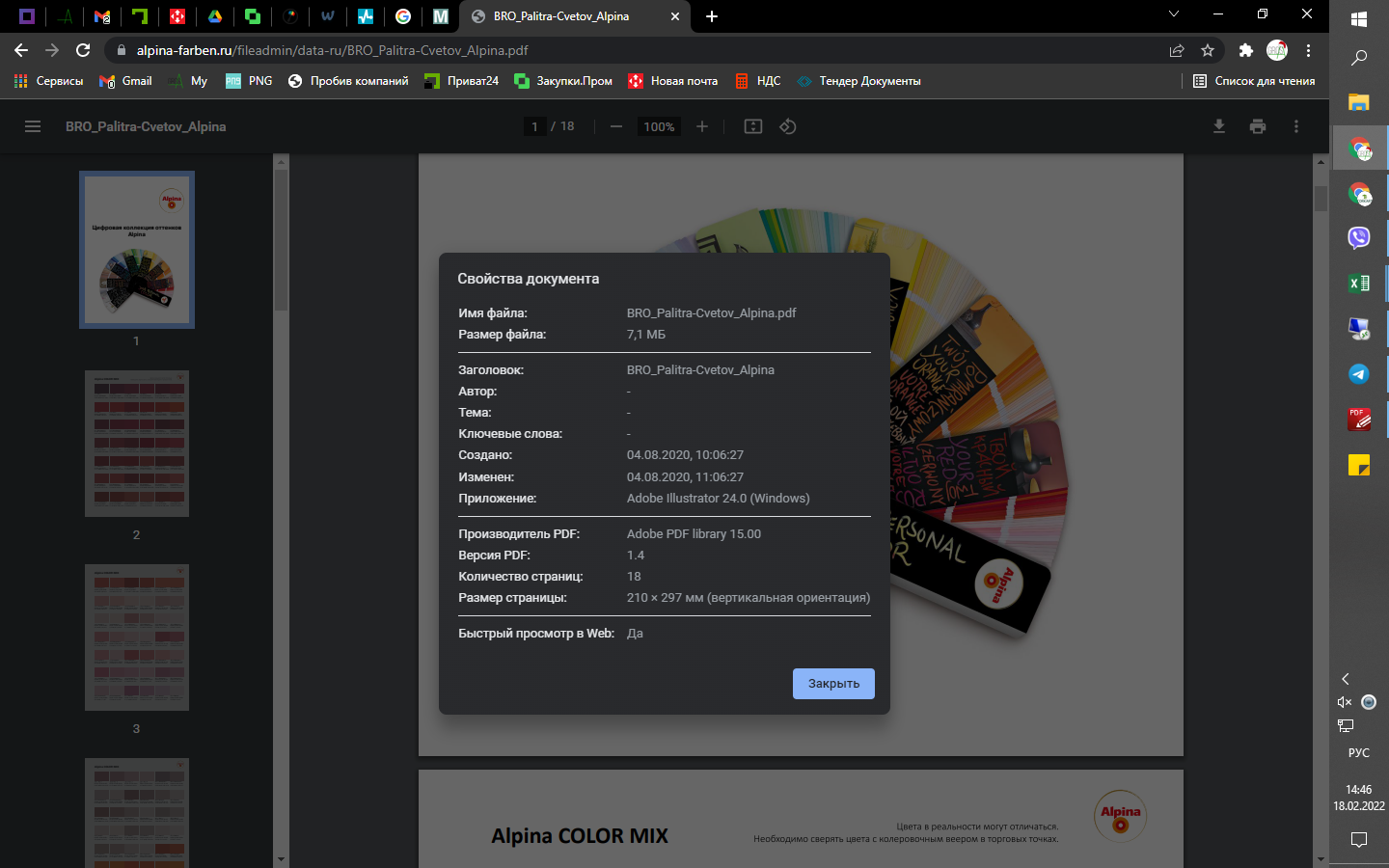Click the Adobe Illustrator 24.0 (Windows) value
The image size is (1389, 868).
(719, 498)
